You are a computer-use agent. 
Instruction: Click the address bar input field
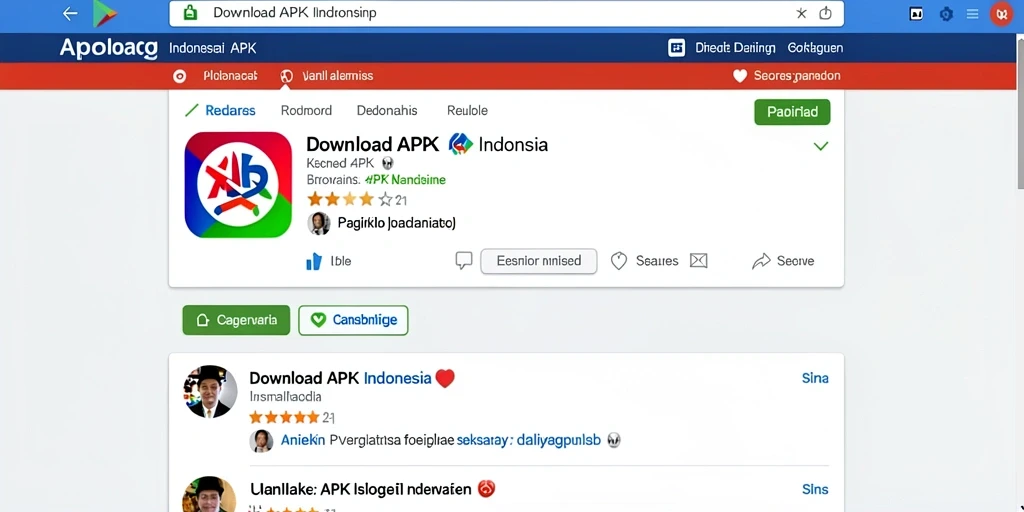(x=506, y=14)
